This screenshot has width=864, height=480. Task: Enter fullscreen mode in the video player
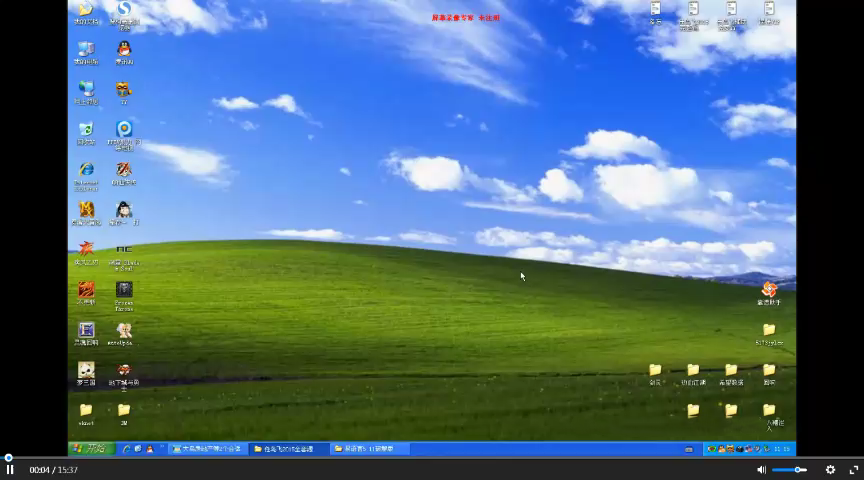click(x=854, y=470)
